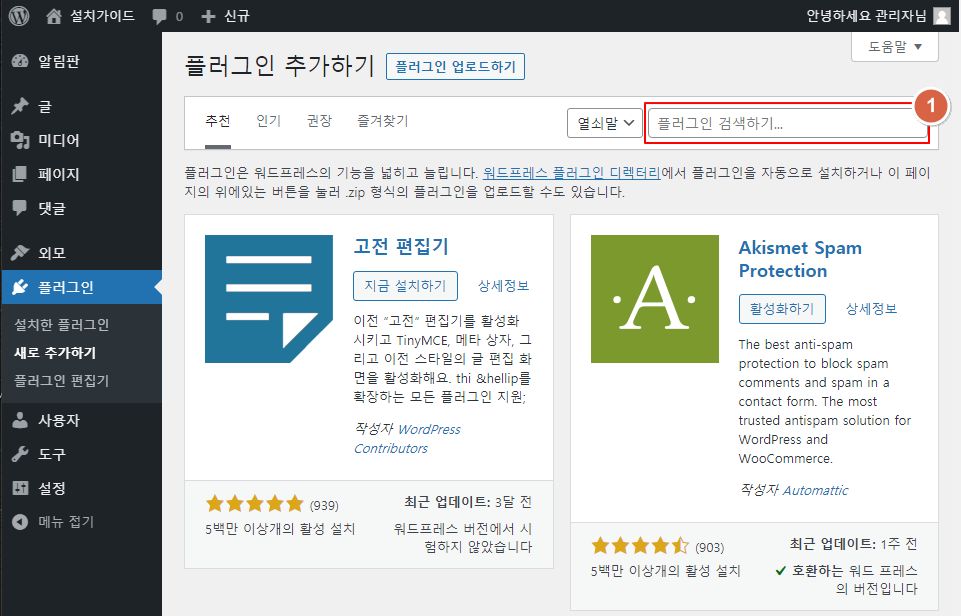The image size is (961, 616).
Task: Install 고전 편집기 with 지금 설치하기
Action: click(x=405, y=286)
